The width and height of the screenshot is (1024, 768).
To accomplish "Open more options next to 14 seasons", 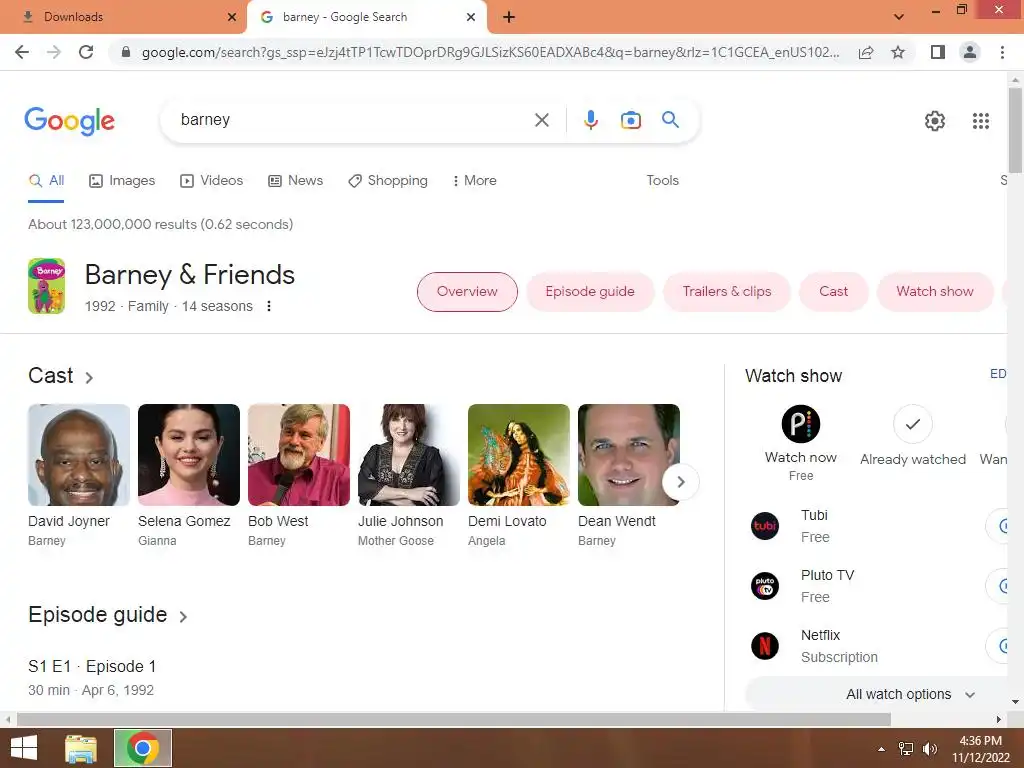I will (268, 306).
